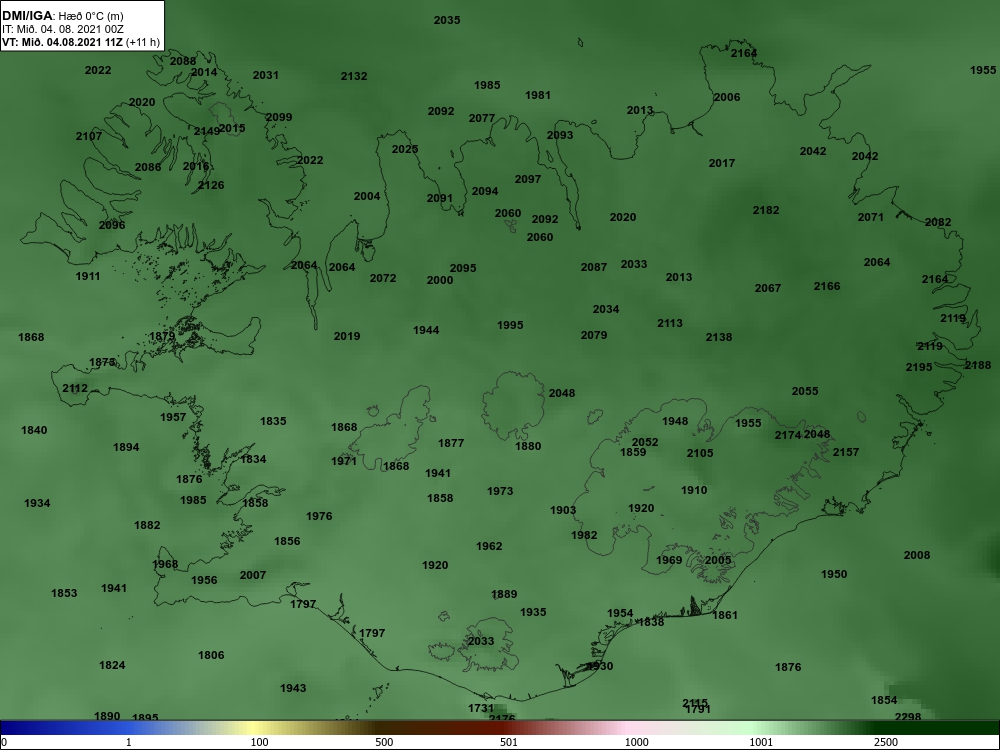
Task: Click the map value '2007'
Action: point(253,575)
